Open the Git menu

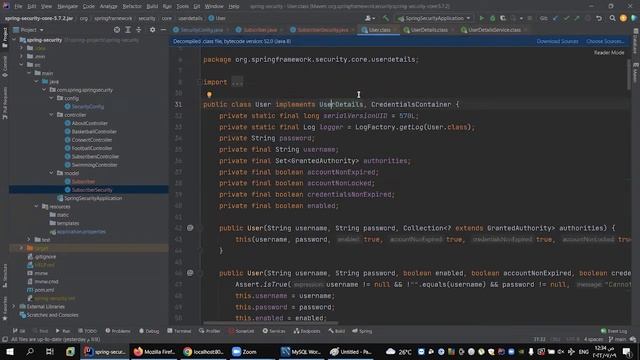pos(197,7)
